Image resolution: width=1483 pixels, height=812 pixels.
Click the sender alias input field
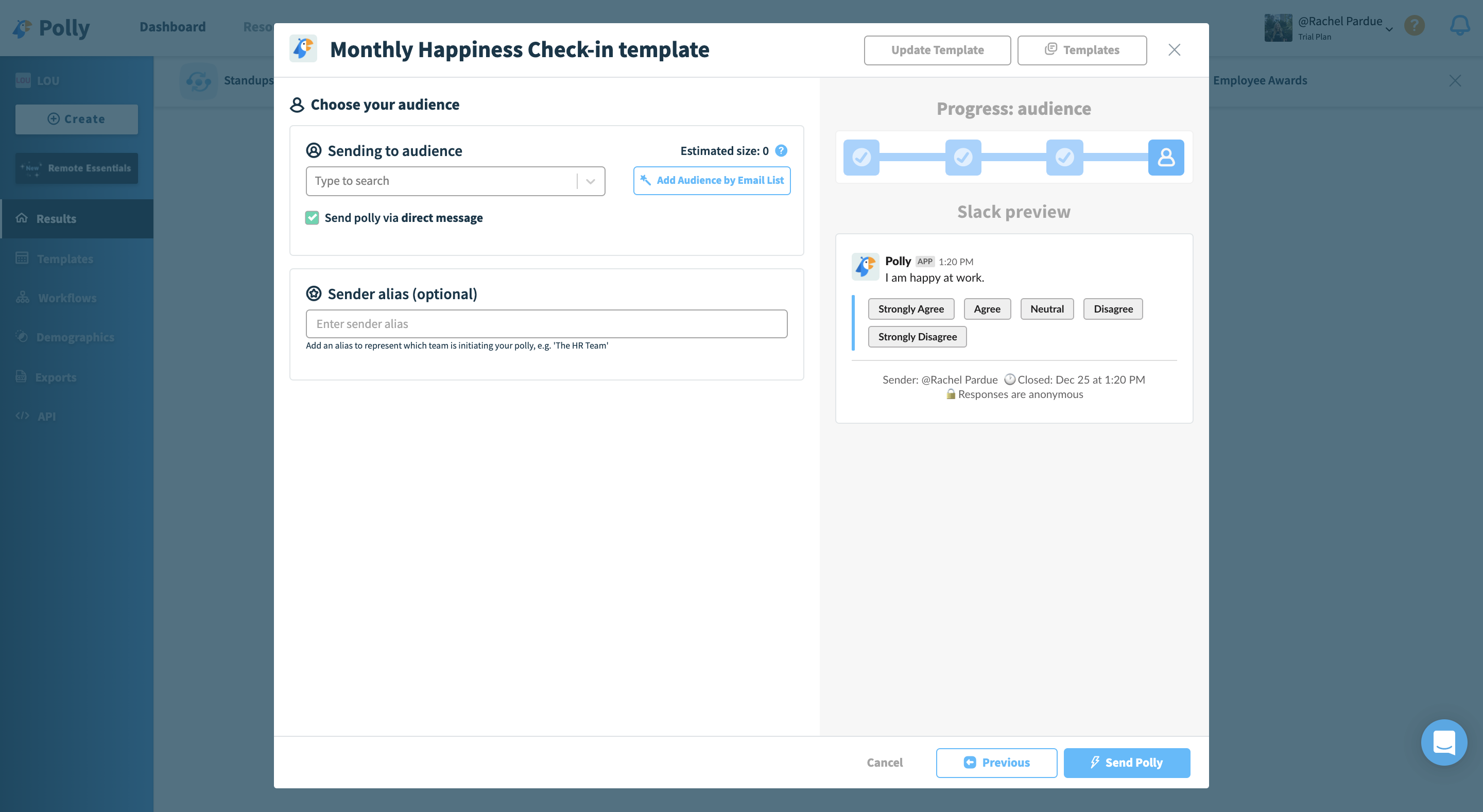coord(546,324)
